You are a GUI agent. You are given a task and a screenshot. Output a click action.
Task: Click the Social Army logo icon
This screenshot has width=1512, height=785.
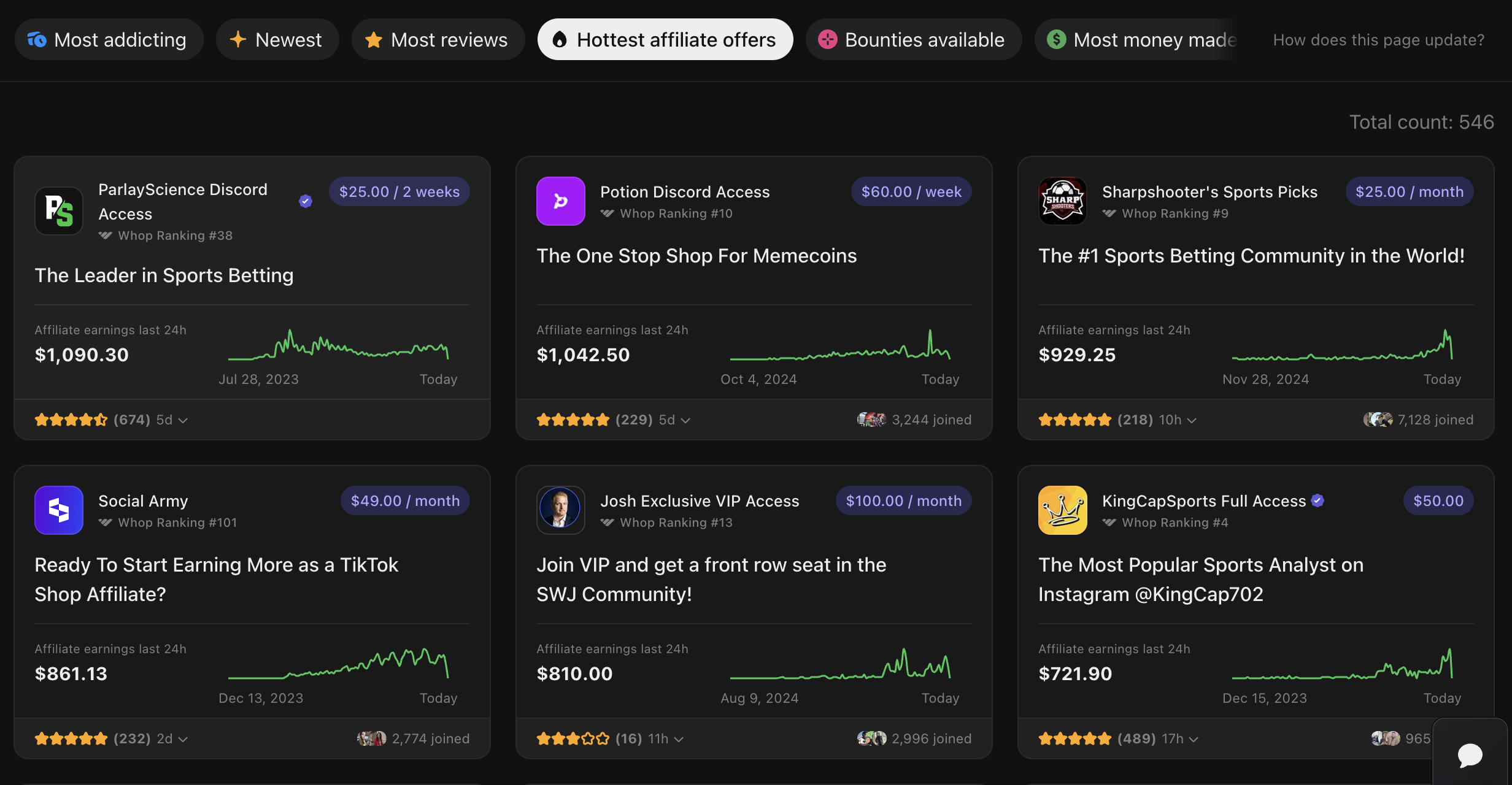(x=58, y=510)
